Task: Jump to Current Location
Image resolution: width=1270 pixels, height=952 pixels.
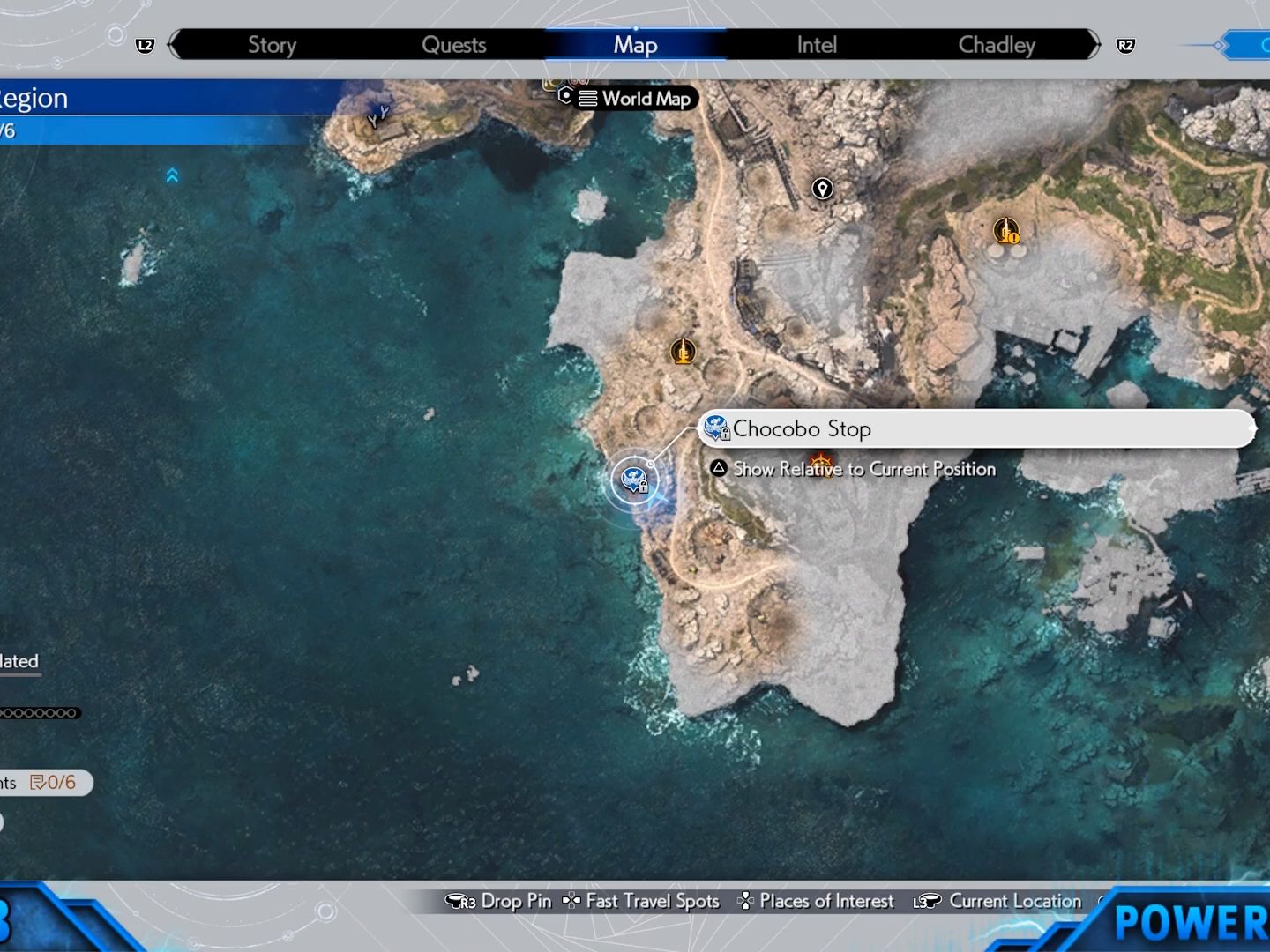Action: 1015,901
